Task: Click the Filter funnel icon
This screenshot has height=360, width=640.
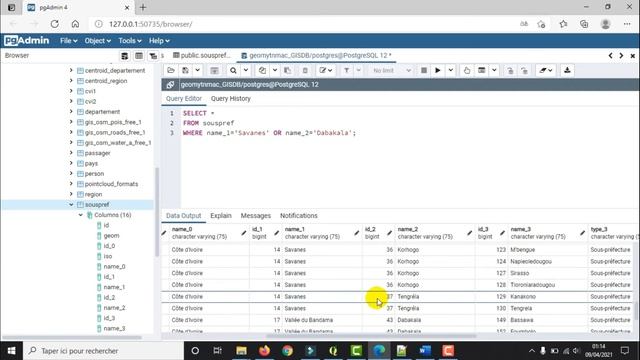Action: pos(347,71)
